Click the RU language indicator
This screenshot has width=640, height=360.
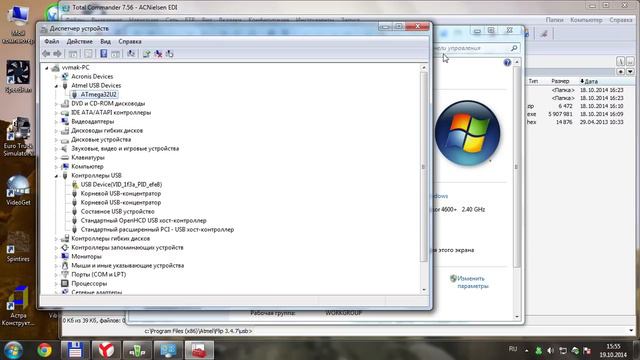tap(513, 349)
